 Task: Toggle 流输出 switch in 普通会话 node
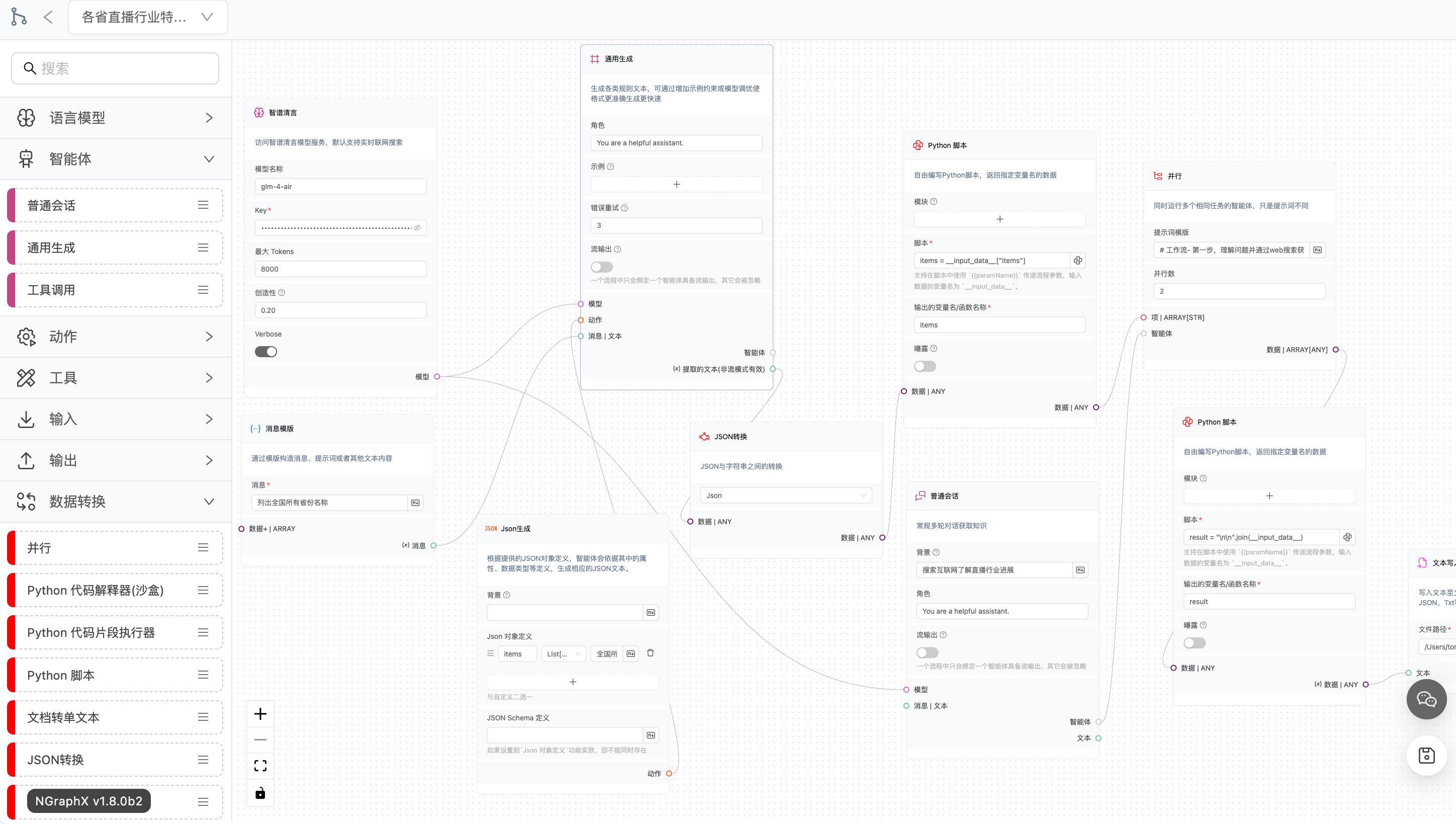pos(927,652)
